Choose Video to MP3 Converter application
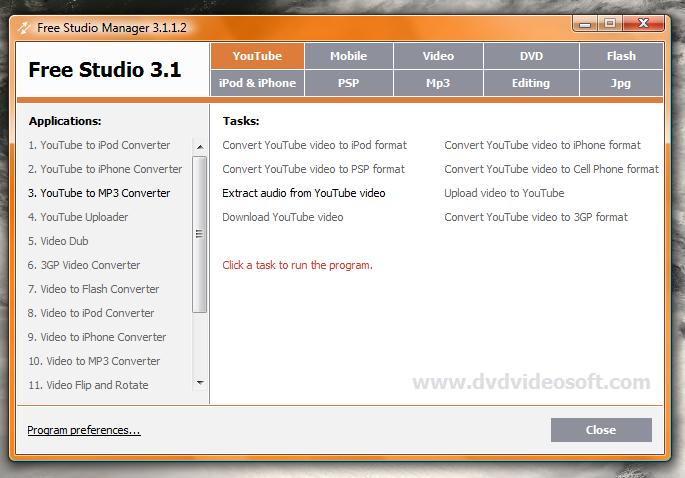Viewport: 685px width, 478px height. tap(94, 361)
